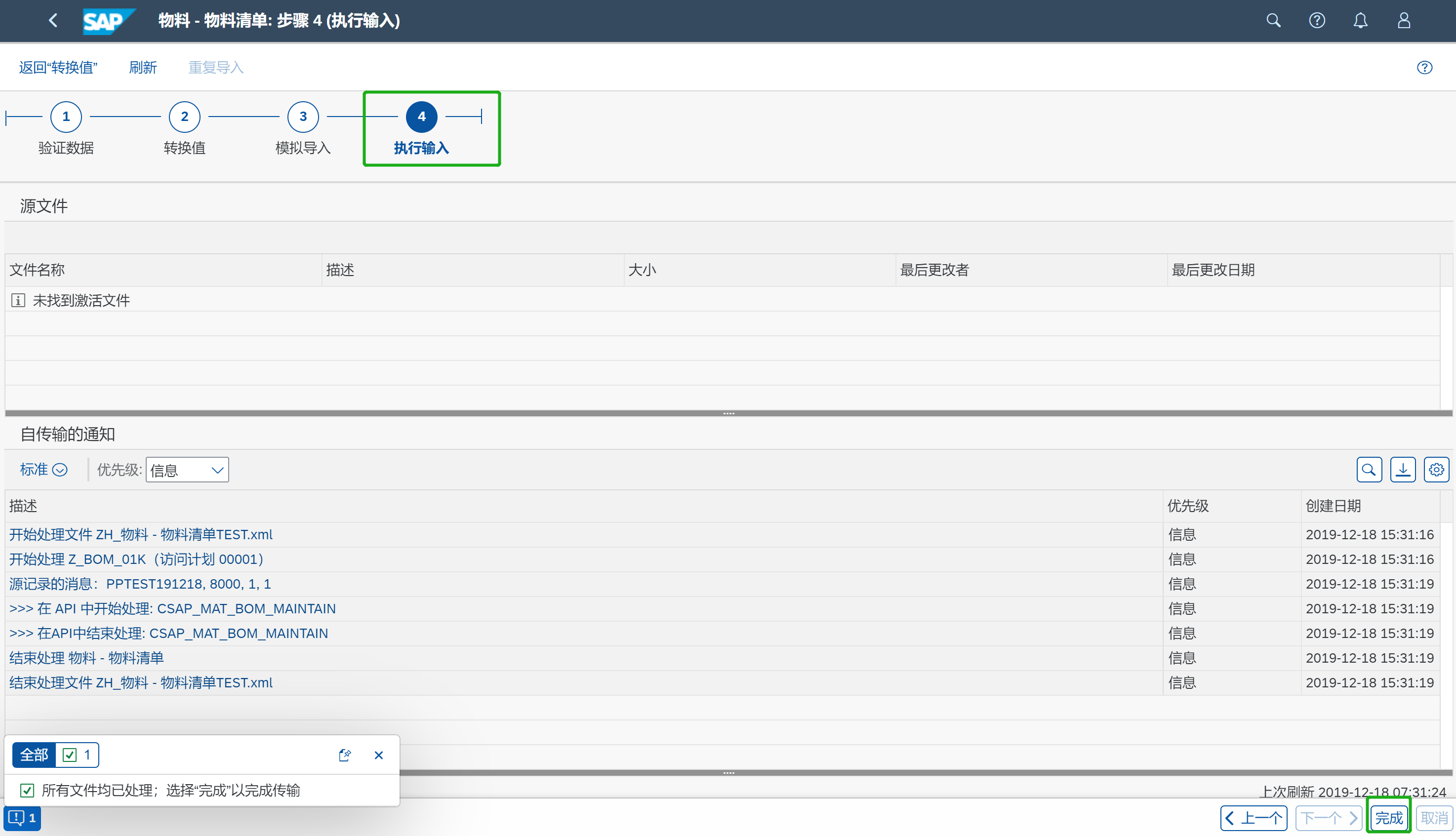This screenshot has width=1456, height=836.
Task: Click the toolbar help question icon
Action: pyautogui.click(x=1424, y=68)
